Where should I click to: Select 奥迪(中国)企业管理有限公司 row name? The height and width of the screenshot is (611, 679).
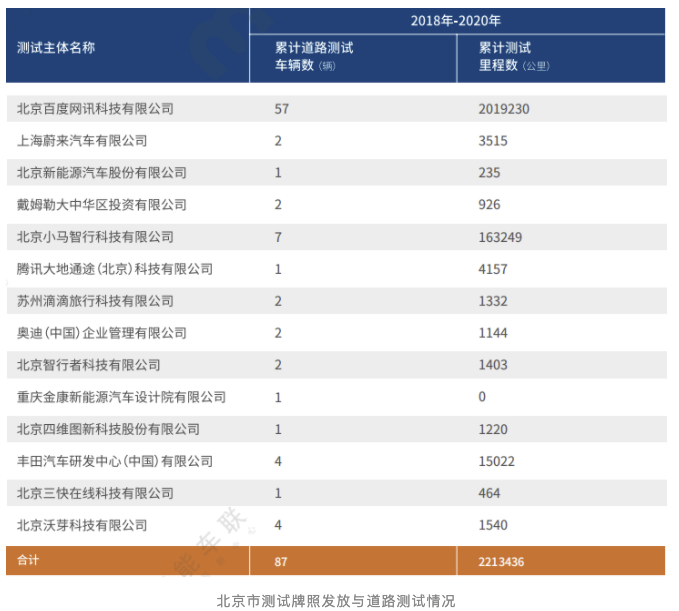pyautogui.click(x=102, y=333)
